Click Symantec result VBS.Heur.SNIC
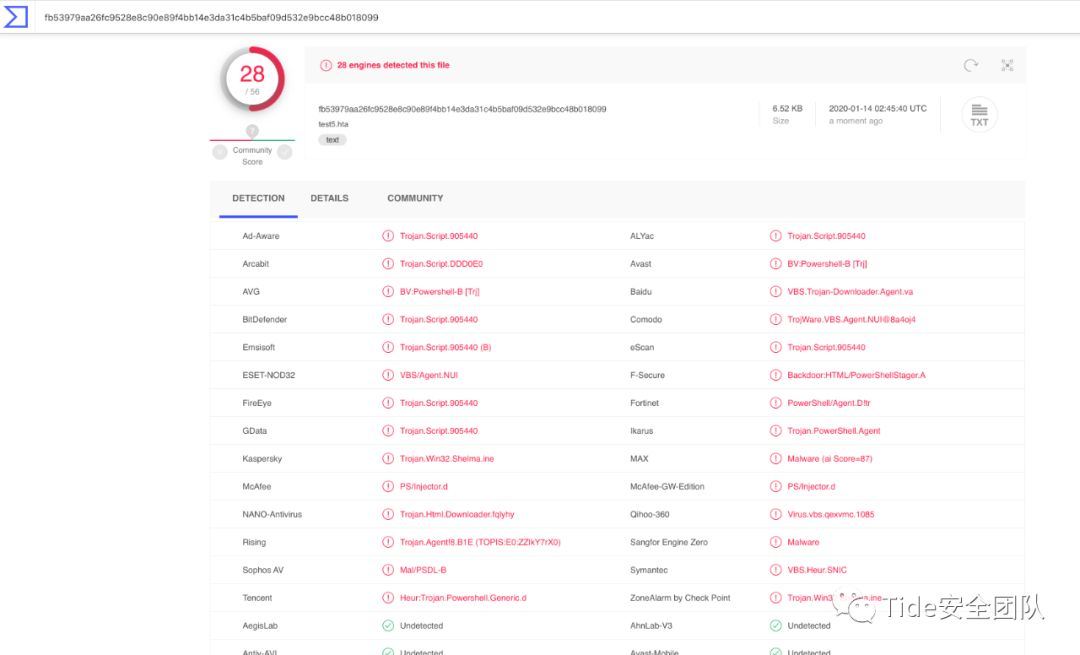The width and height of the screenshot is (1080, 655). (x=817, y=570)
